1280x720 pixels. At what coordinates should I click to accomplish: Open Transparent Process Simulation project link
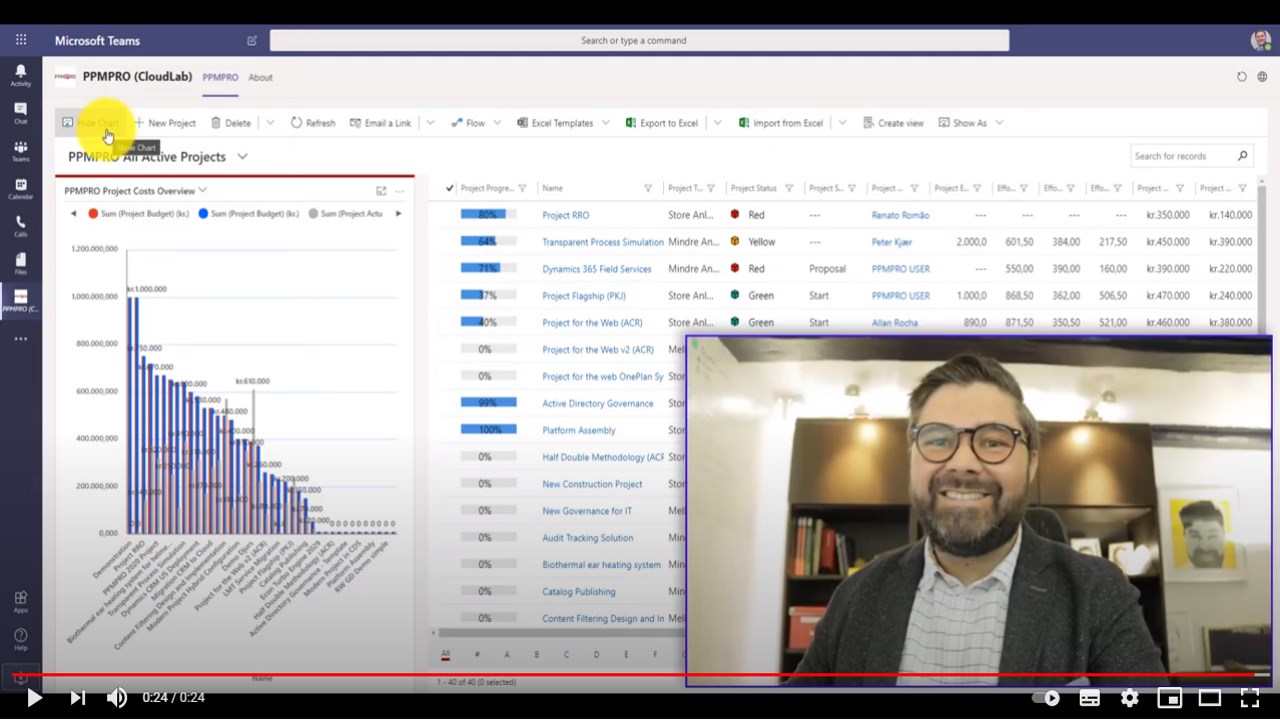click(x=602, y=242)
